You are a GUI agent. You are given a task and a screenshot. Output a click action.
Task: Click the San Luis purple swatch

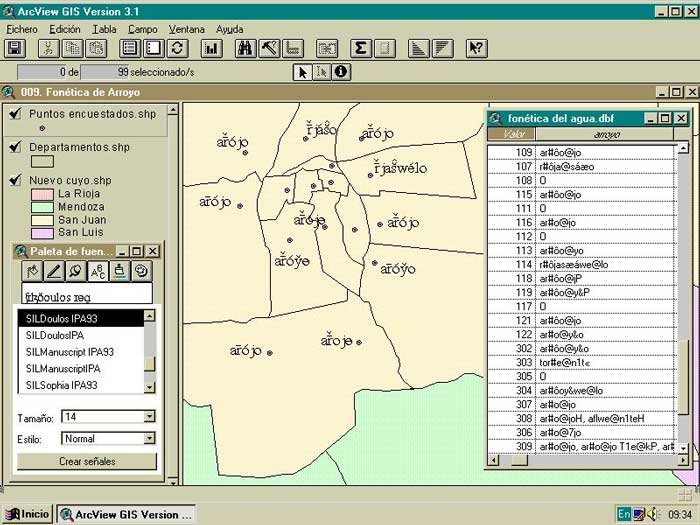(42, 233)
